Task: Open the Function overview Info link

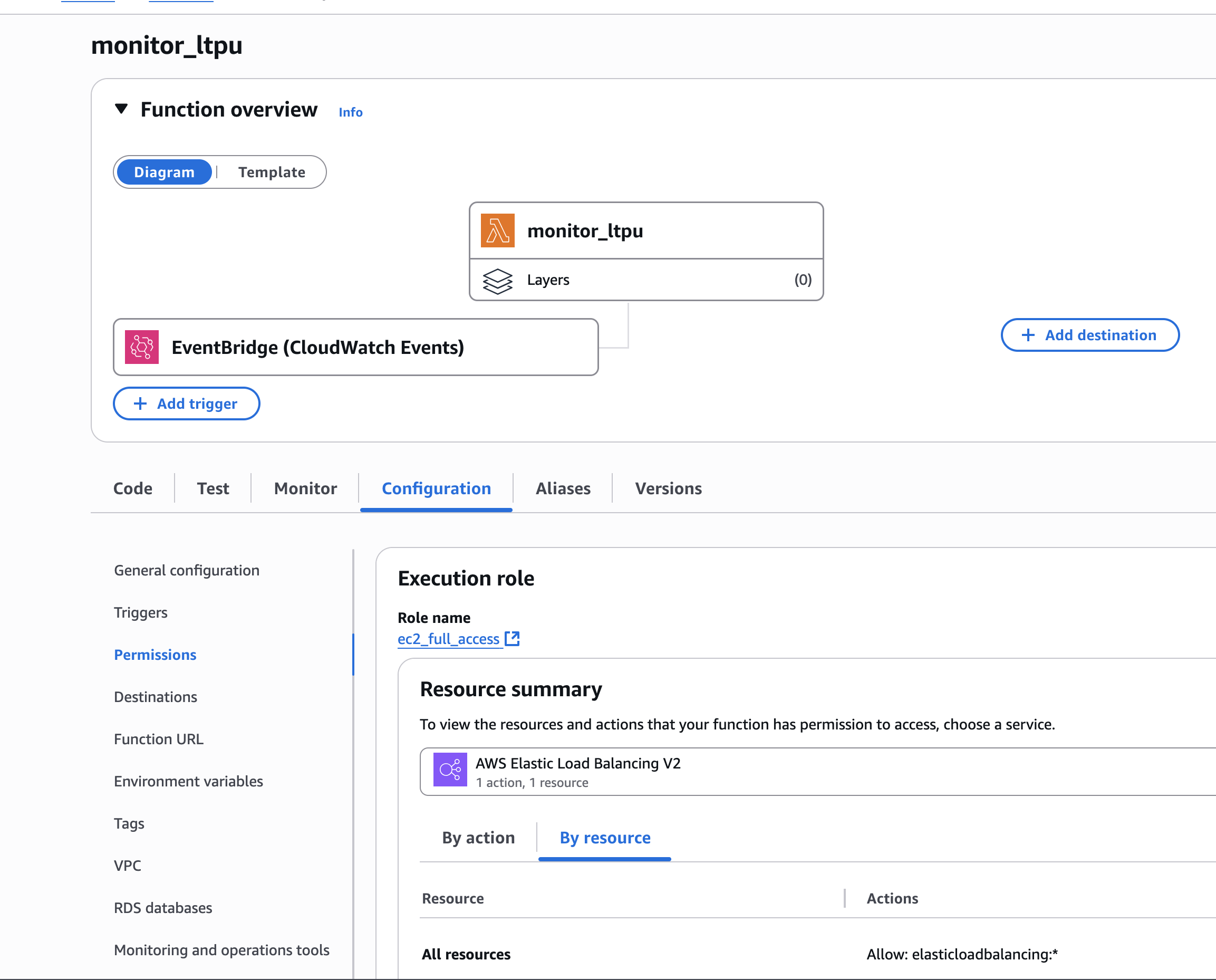Action: (351, 112)
